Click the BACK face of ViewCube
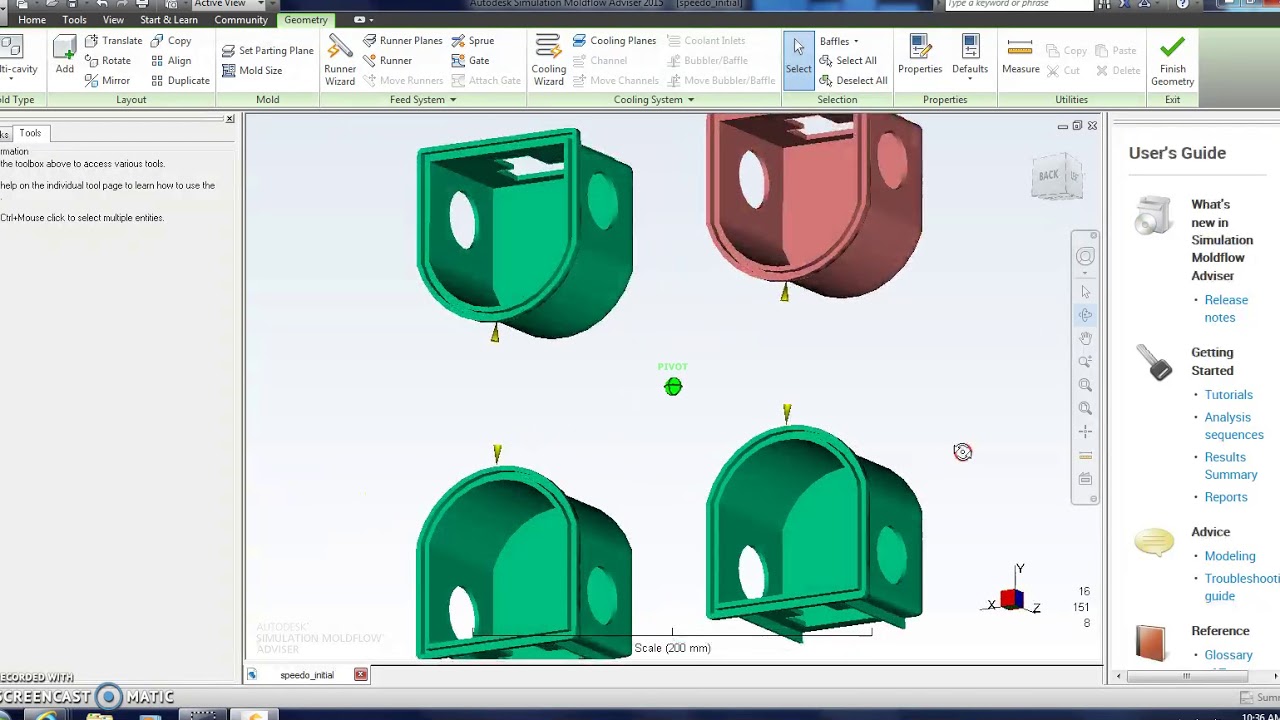 1048,176
